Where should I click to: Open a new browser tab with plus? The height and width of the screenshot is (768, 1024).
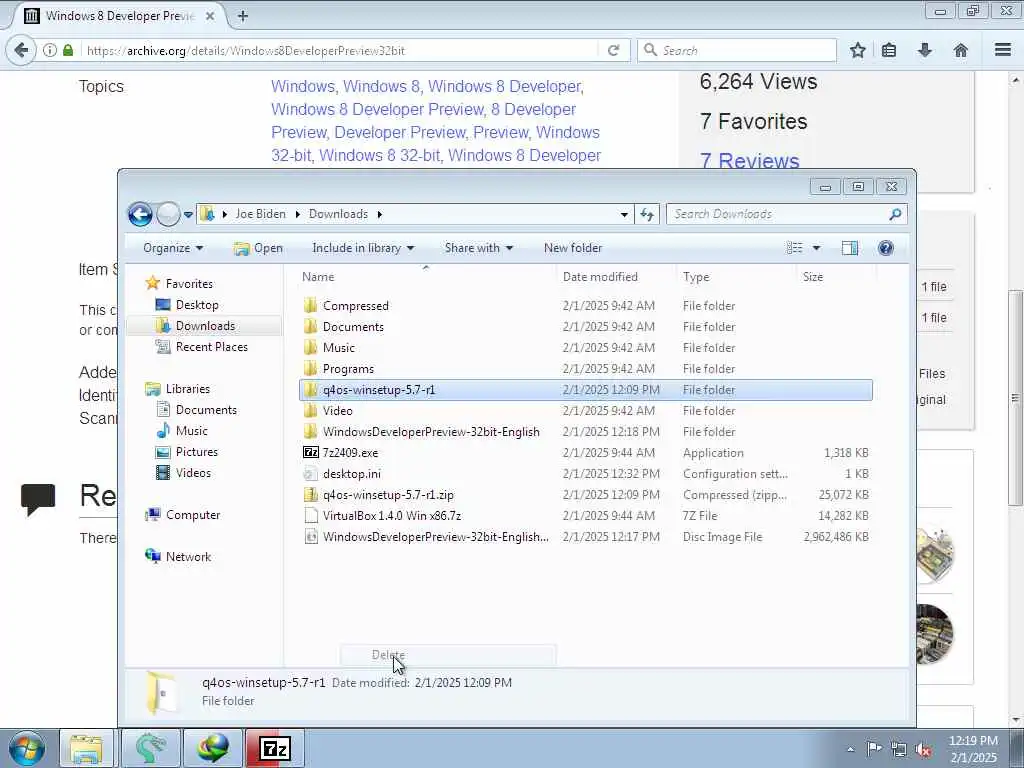(x=242, y=16)
